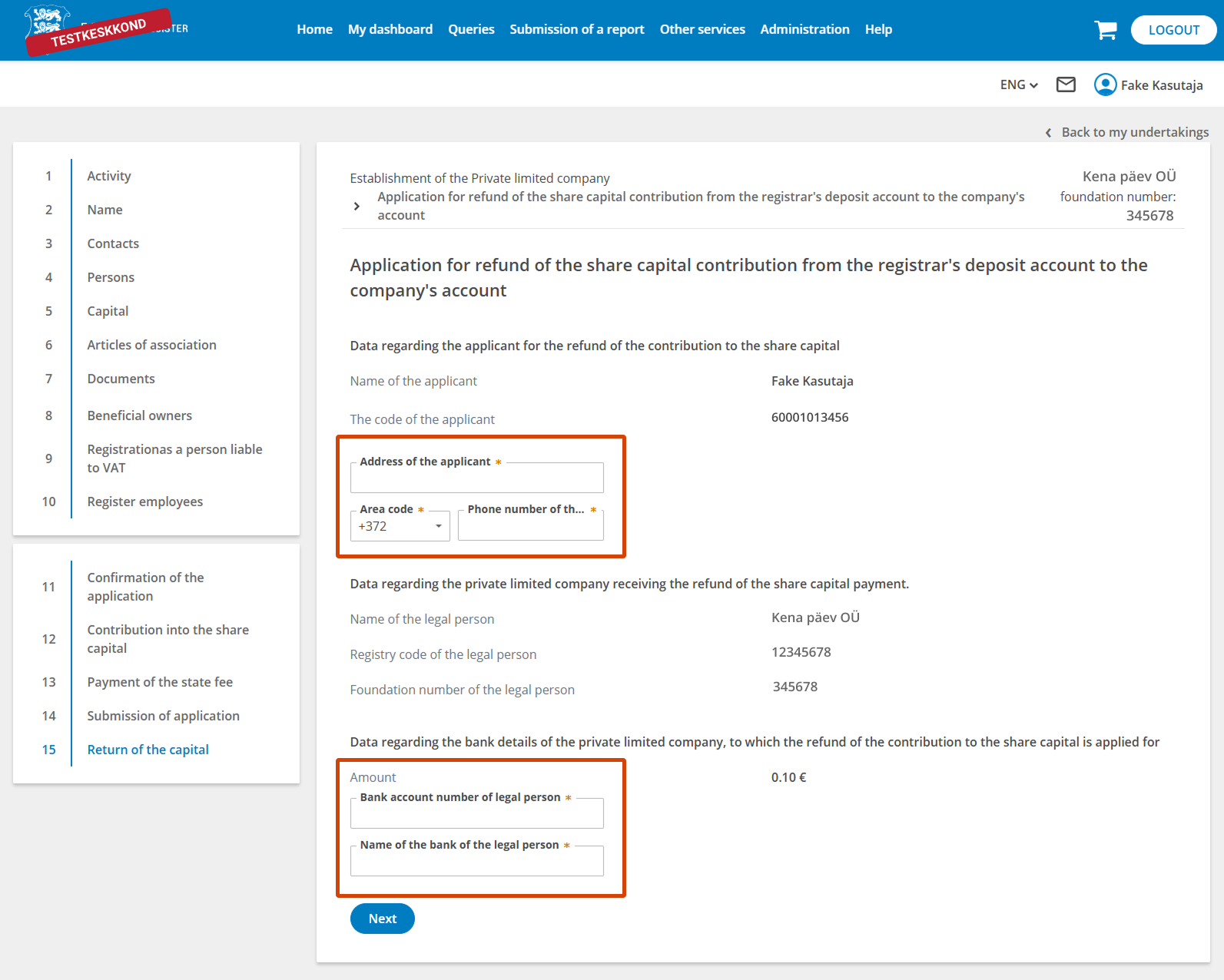Screen dimensions: 1224x980
Task: Click the back chevron beside 'Back to my undertakings'
Action: tap(1048, 133)
